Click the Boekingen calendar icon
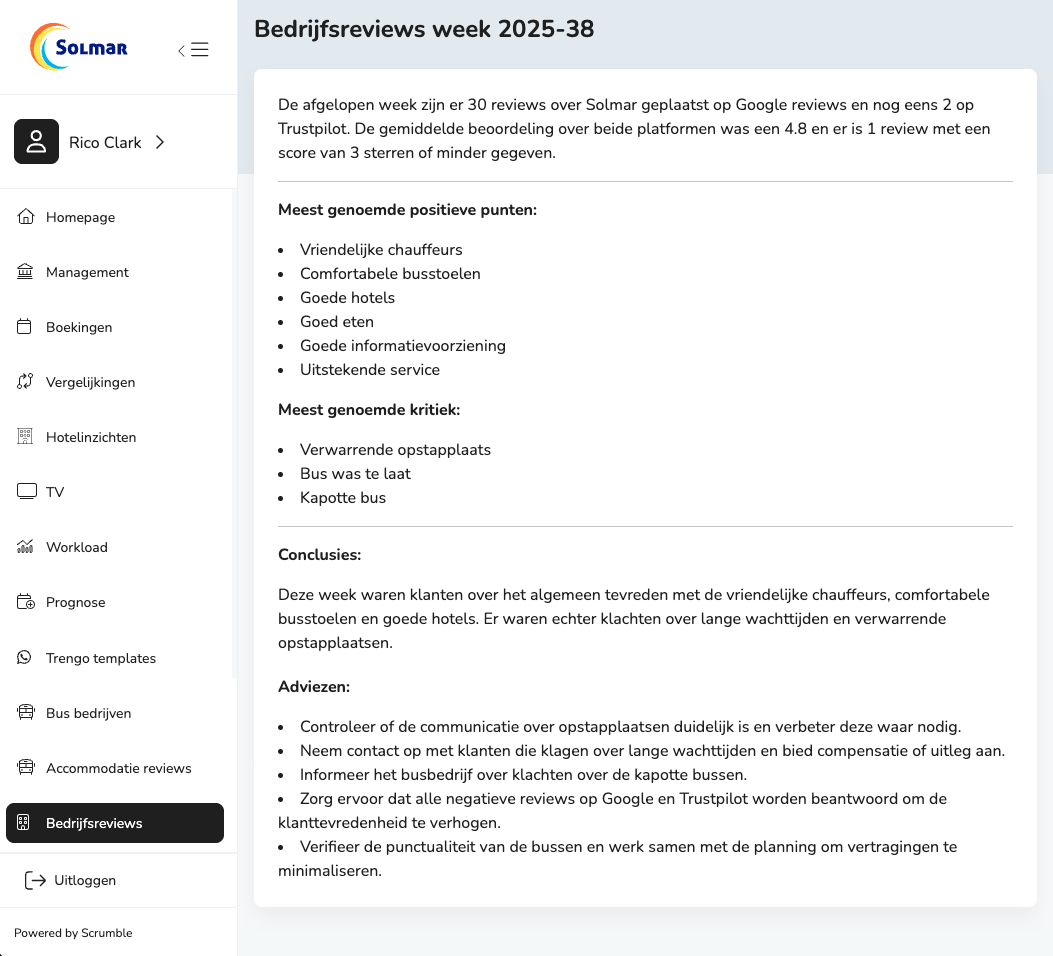This screenshot has width=1053, height=956. click(26, 327)
